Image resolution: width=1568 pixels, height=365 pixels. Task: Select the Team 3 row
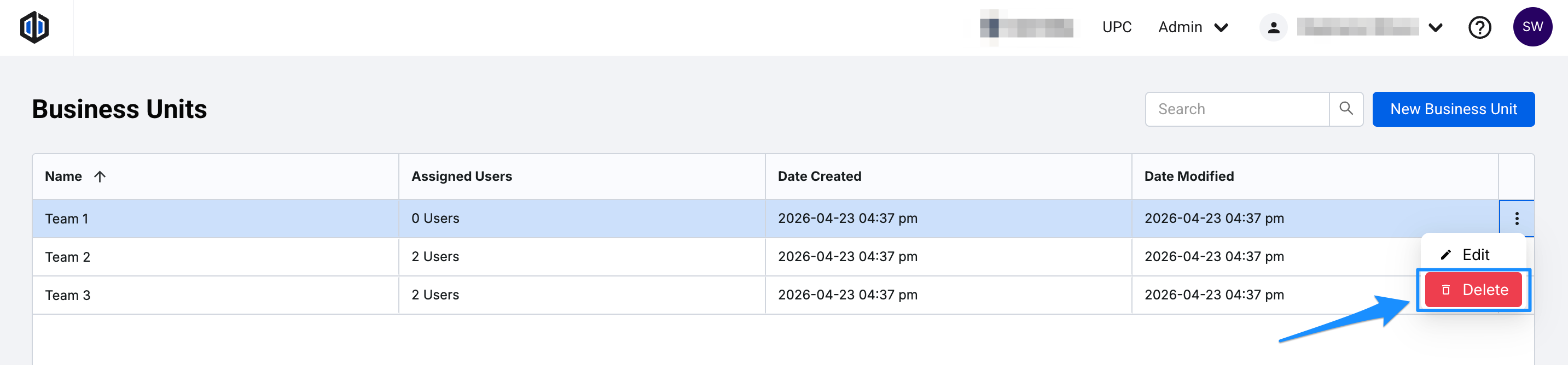[67, 295]
